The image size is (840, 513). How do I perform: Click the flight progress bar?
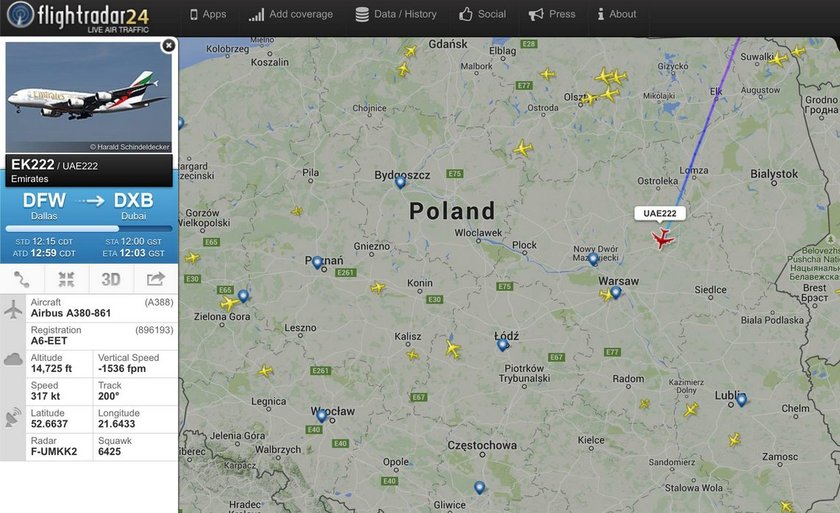(x=89, y=229)
